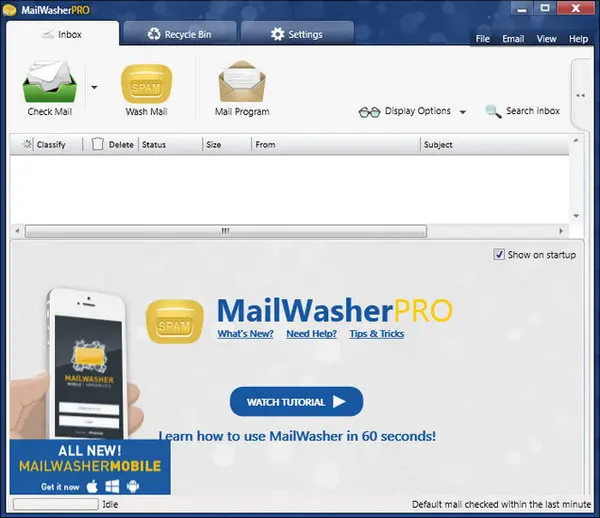
Task: Click the Classify sparkle icon in header
Action: (x=27, y=144)
